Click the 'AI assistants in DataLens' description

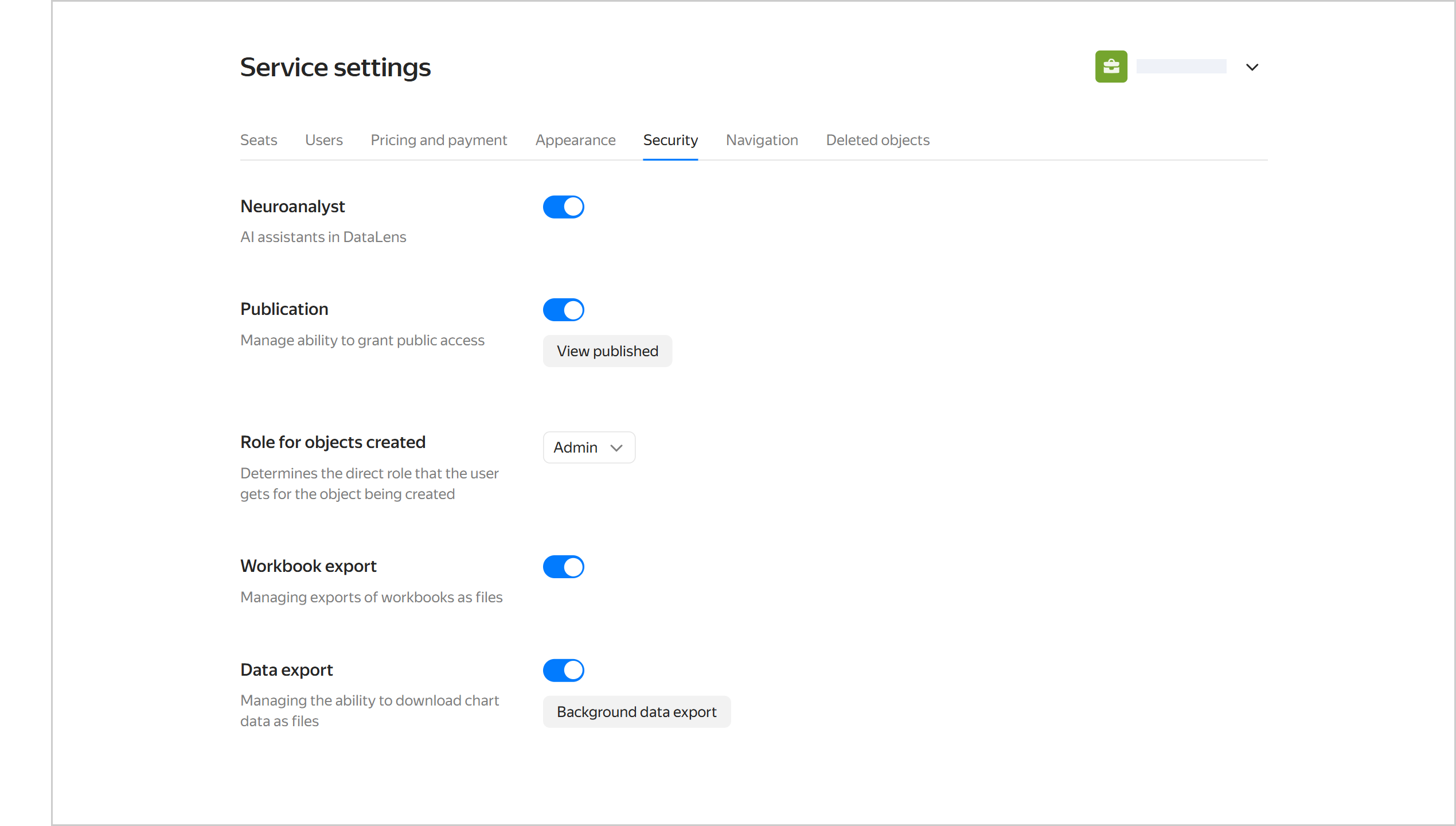pyautogui.click(x=323, y=237)
